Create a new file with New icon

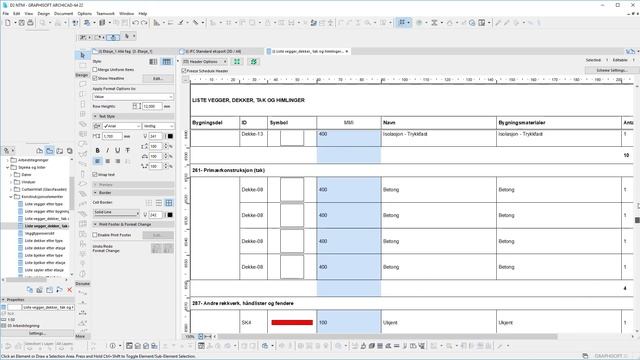coord(8,23)
